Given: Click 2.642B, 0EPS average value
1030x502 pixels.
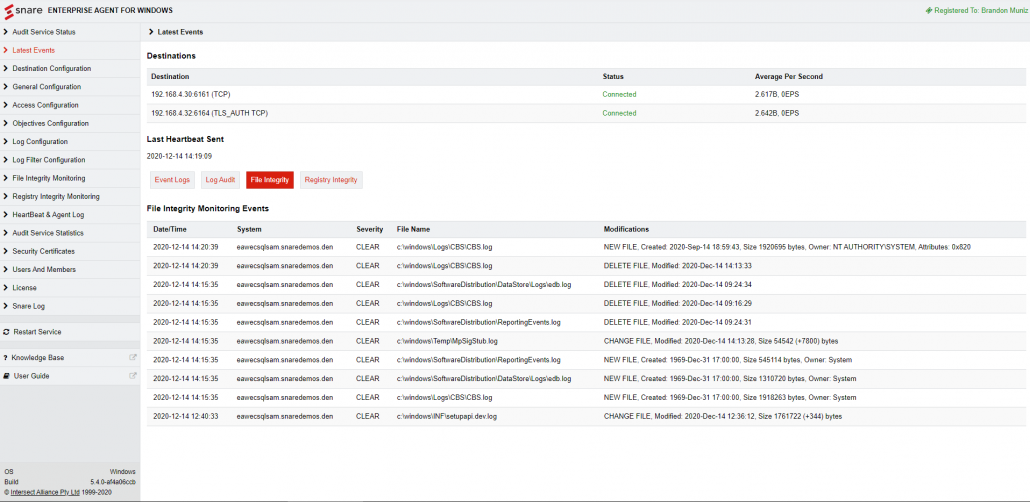Looking at the screenshot, I should (777, 113).
